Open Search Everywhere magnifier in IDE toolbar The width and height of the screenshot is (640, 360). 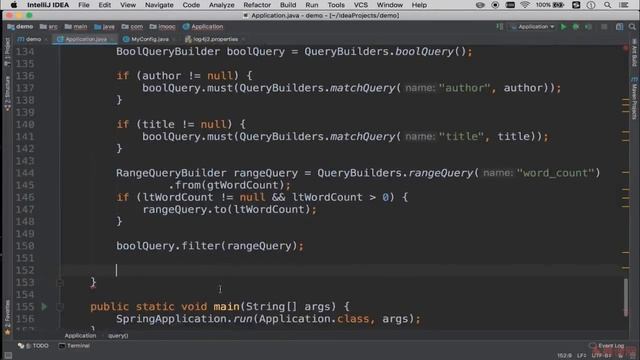tap(632, 27)
